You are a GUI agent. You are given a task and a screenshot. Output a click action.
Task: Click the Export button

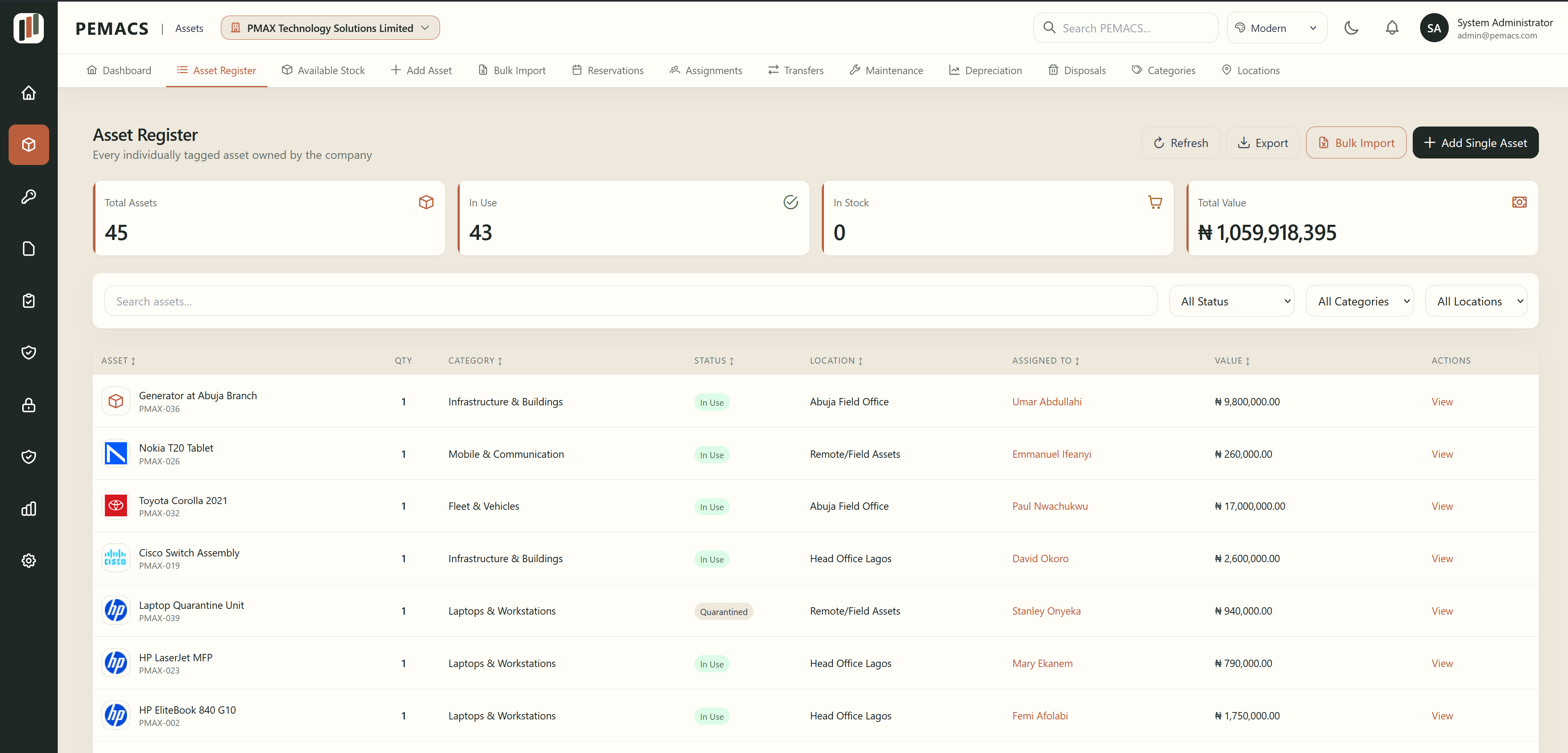pyautogui.click(x=1263, y=142)
